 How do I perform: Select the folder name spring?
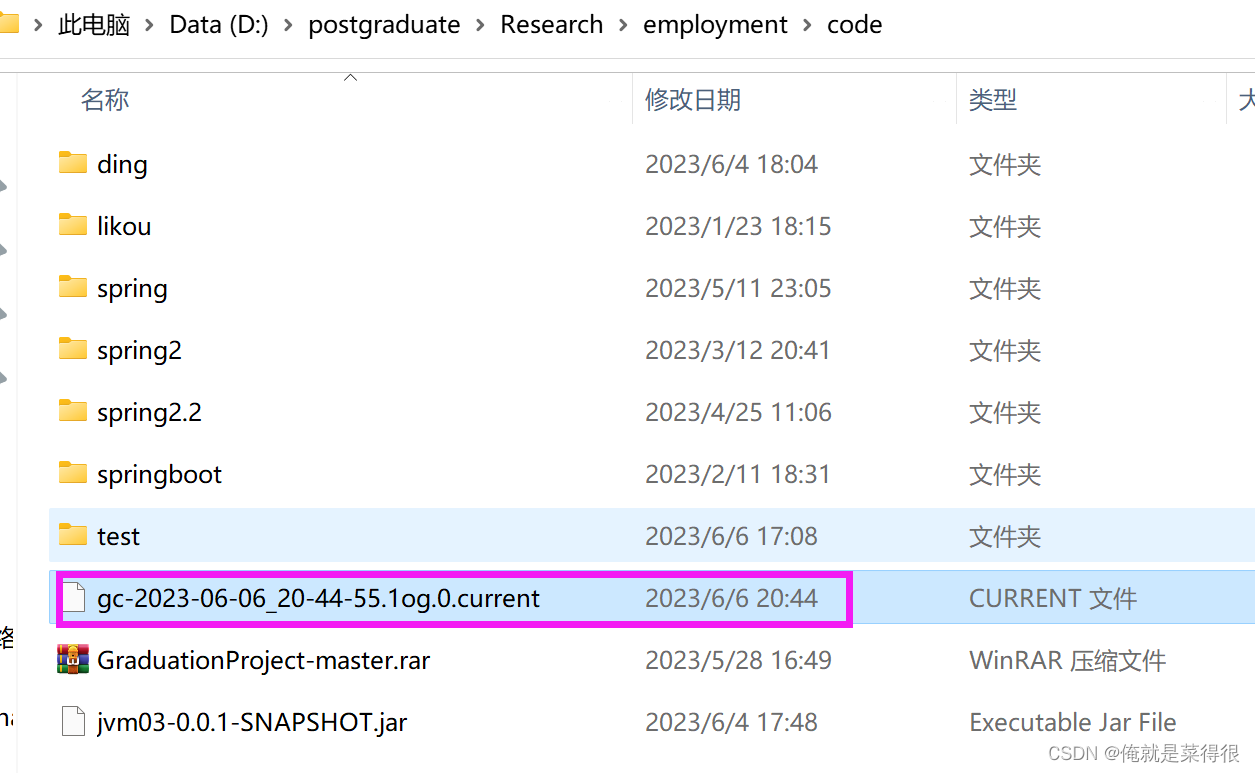(132, 289)
